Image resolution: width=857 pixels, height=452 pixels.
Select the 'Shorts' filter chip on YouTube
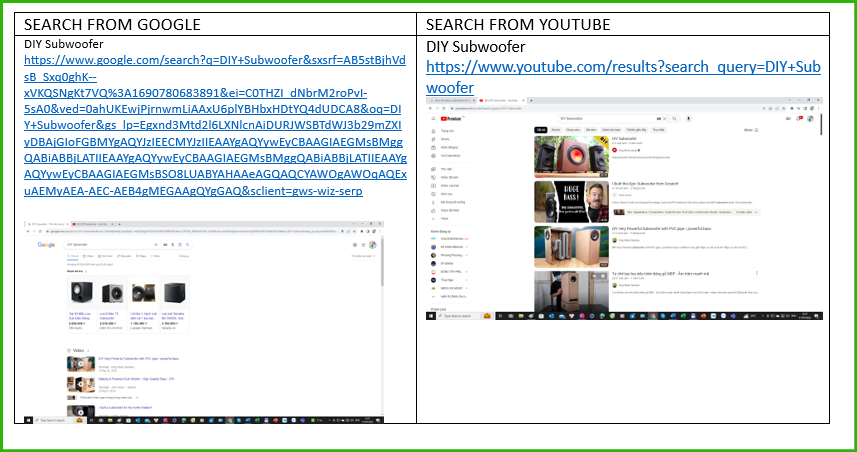click(x=556, y=130)
